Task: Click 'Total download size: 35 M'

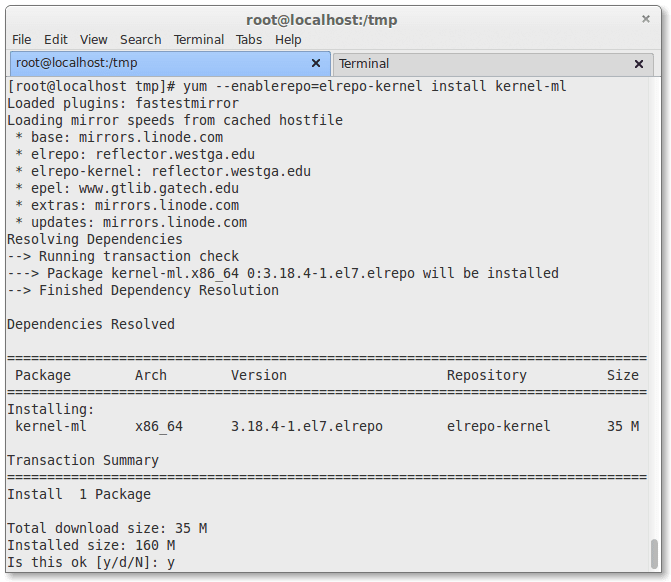Action: tap(107, 529)
